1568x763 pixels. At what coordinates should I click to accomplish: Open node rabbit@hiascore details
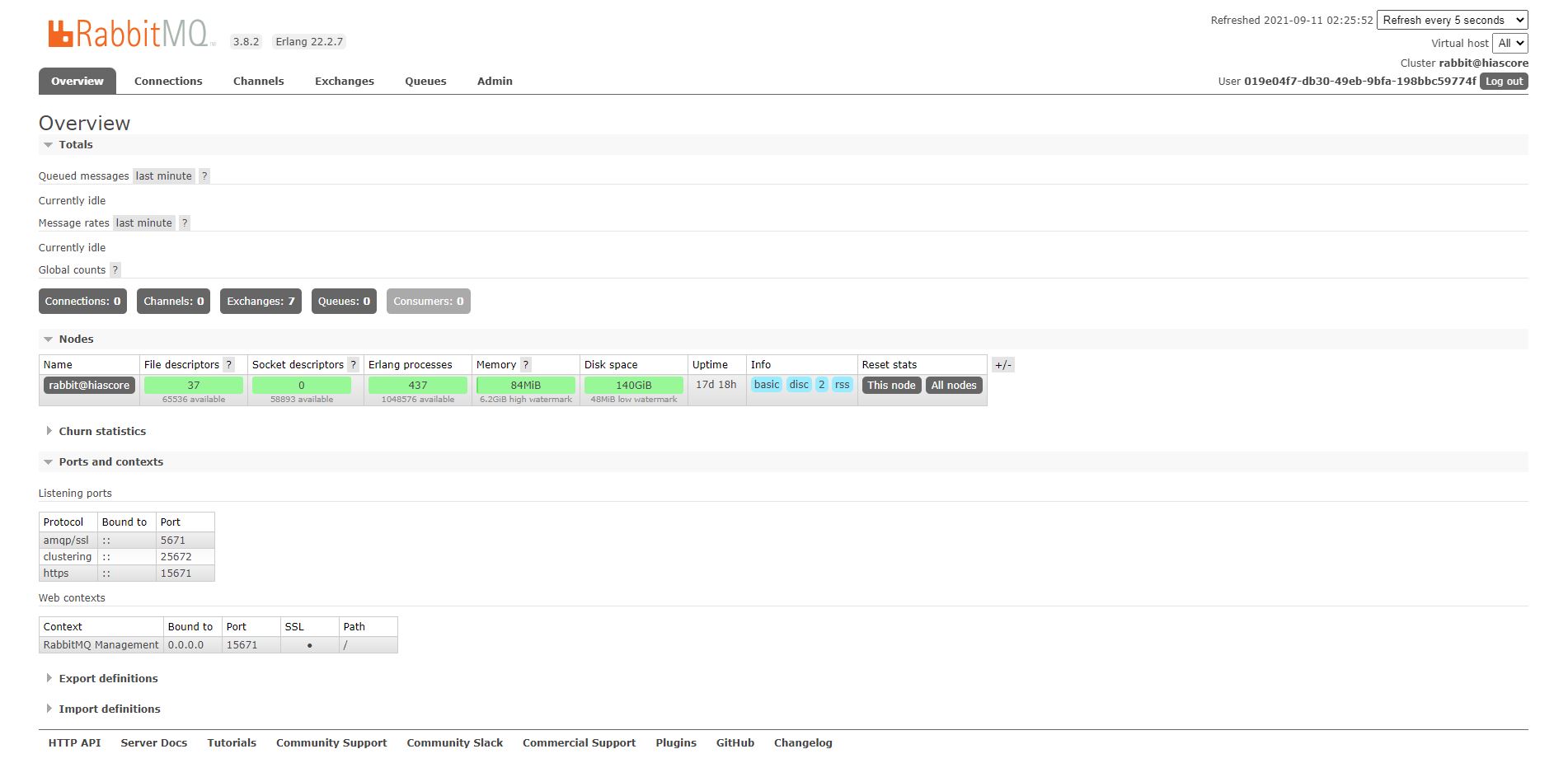coord(89,385)
